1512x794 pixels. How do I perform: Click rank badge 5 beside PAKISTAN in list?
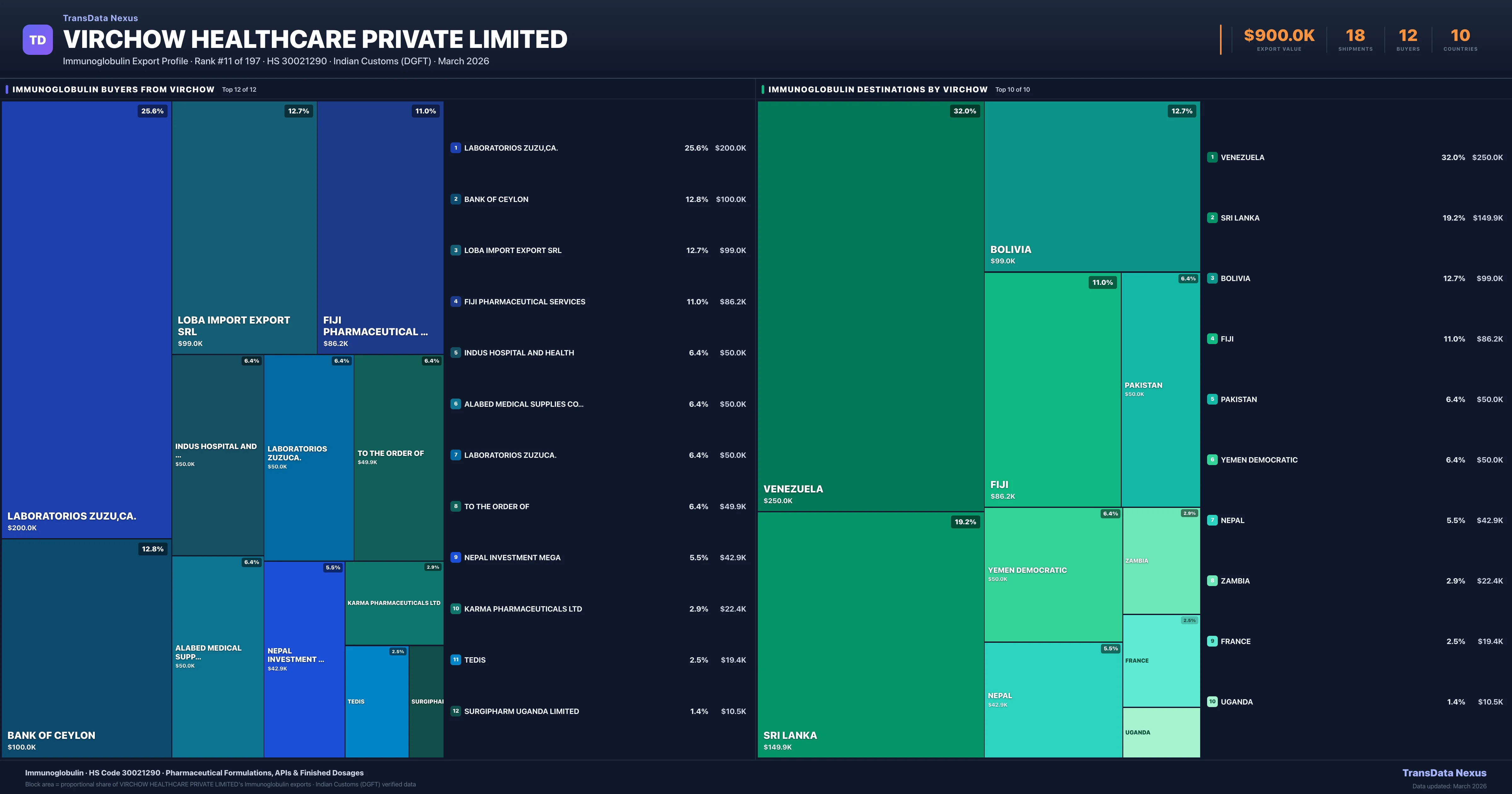(x=1212, y=399)
